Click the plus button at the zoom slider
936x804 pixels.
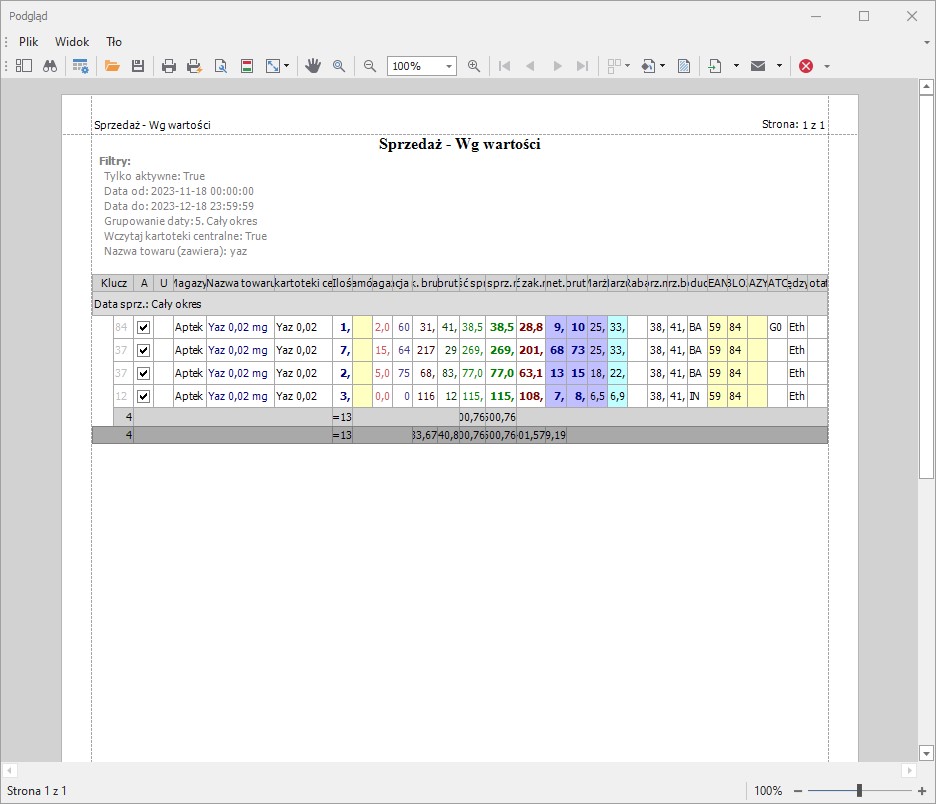pyautogui.click(x=921, y=791)
